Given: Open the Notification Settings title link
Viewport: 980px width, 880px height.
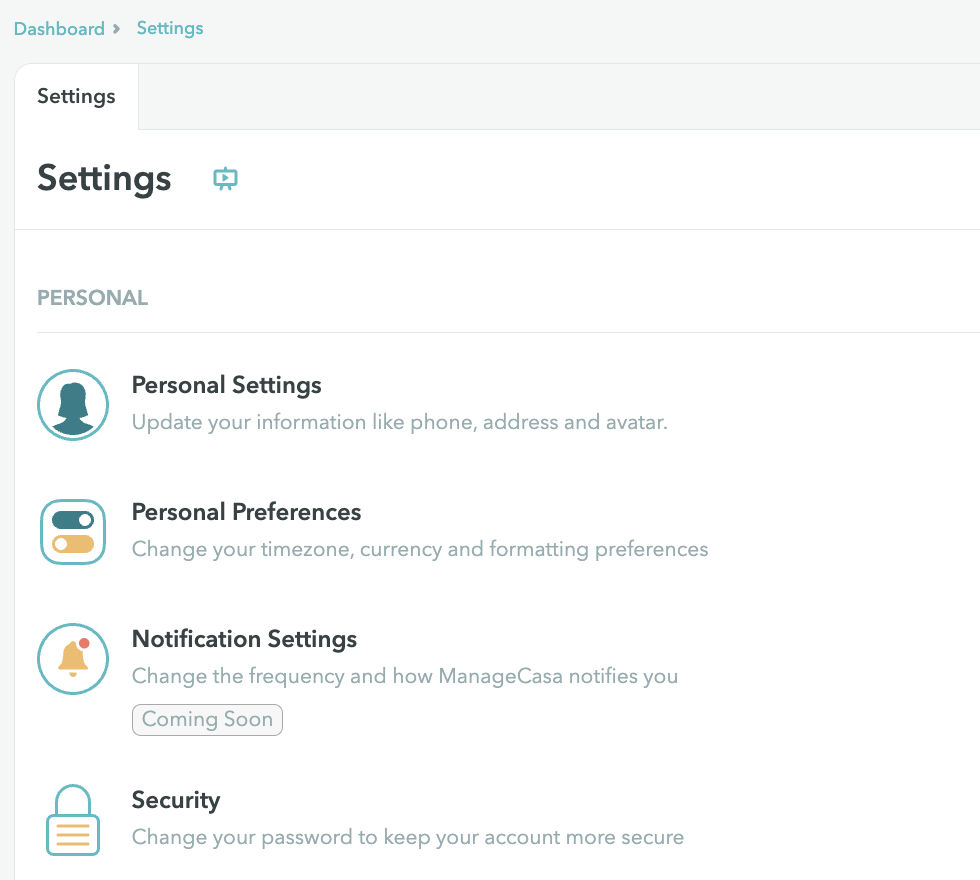Looking at the screenshot, I should click(244, 639).
